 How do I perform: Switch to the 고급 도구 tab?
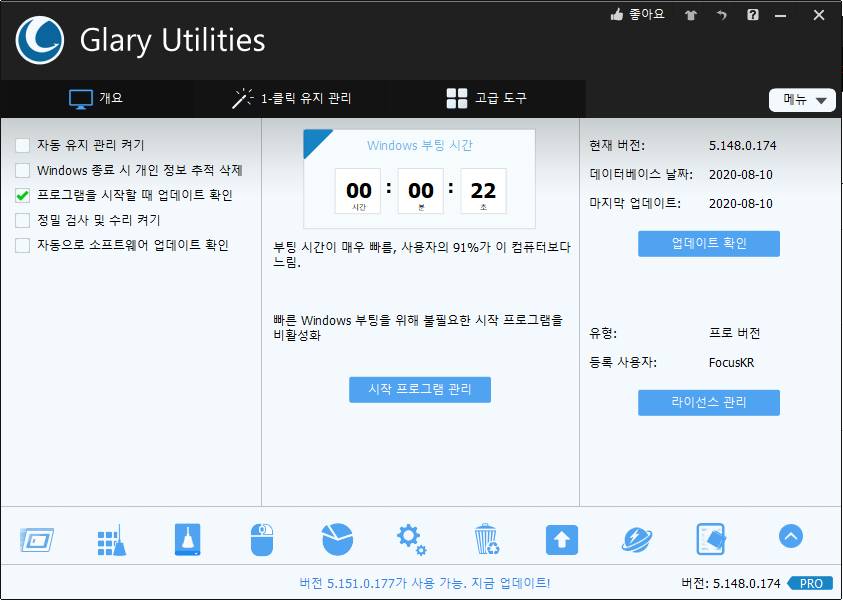[487, 99]
